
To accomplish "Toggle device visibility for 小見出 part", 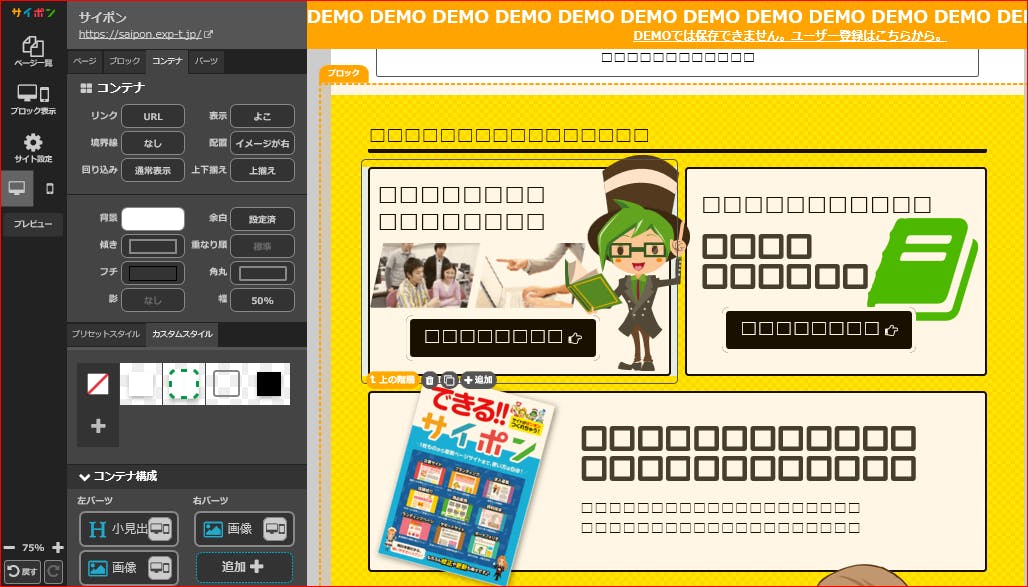I will coord(160,529).
